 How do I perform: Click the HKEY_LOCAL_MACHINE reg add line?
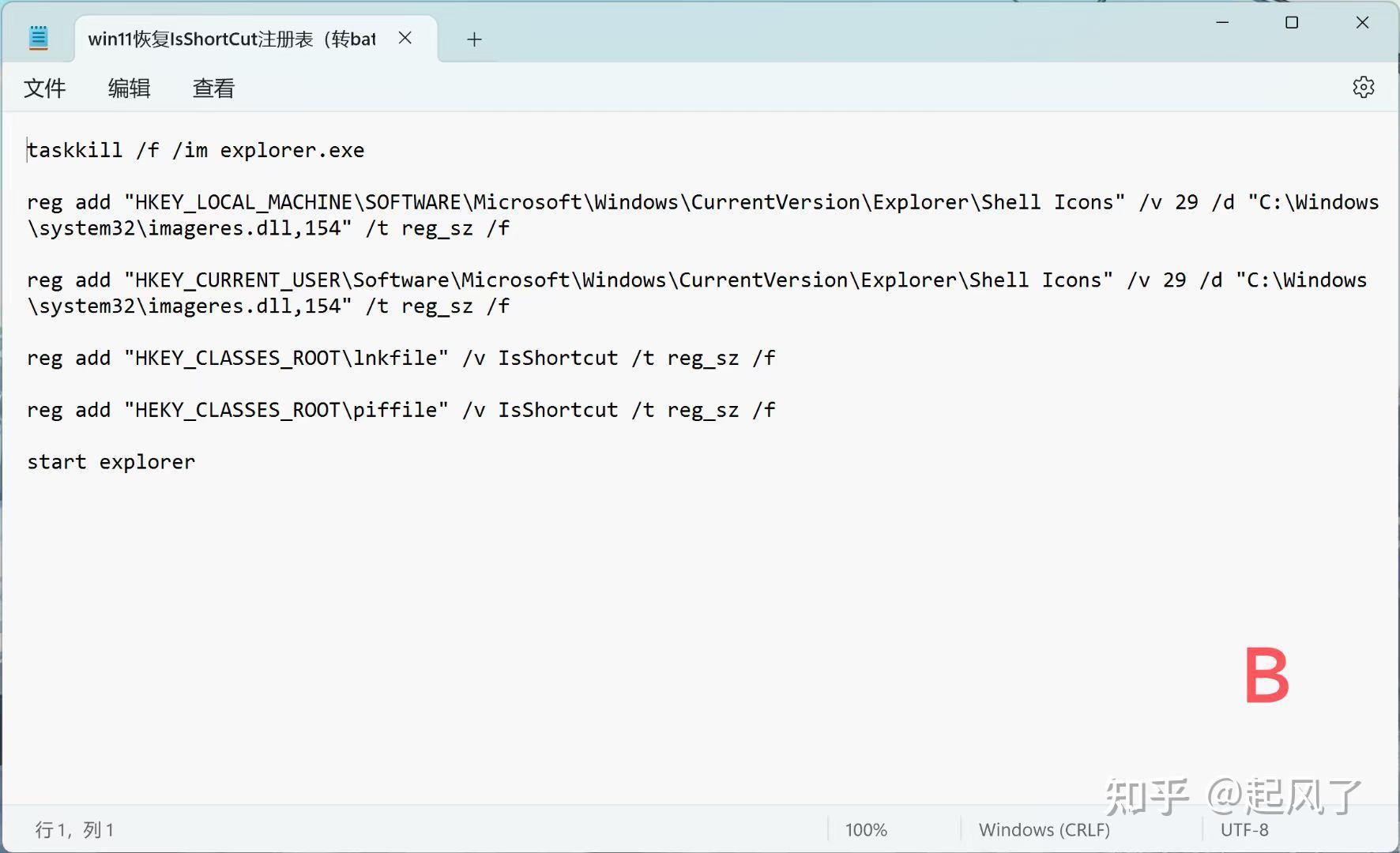tap(702, 215)
